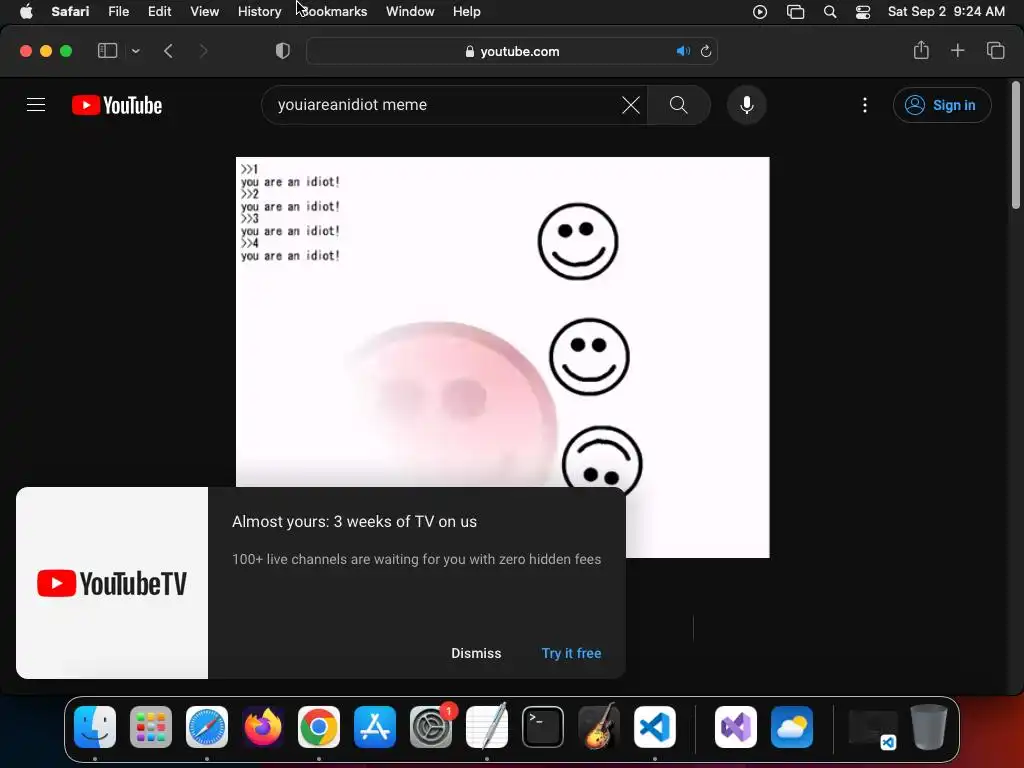The image size is (1024, 768).
Task: Dismiss the YouTube TV promo
Action: [x=476, y=653]
